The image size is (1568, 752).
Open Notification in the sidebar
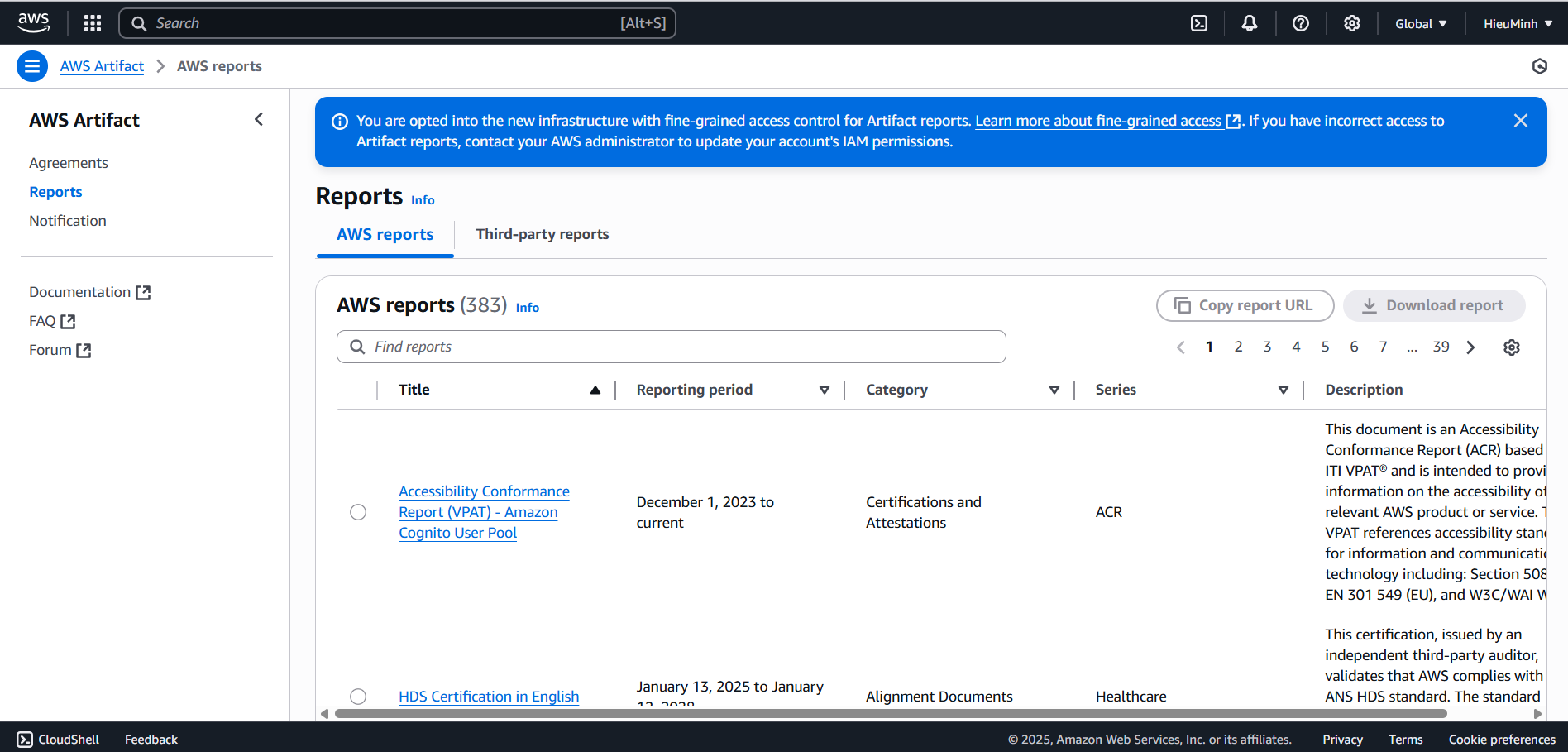coord(68,221)
